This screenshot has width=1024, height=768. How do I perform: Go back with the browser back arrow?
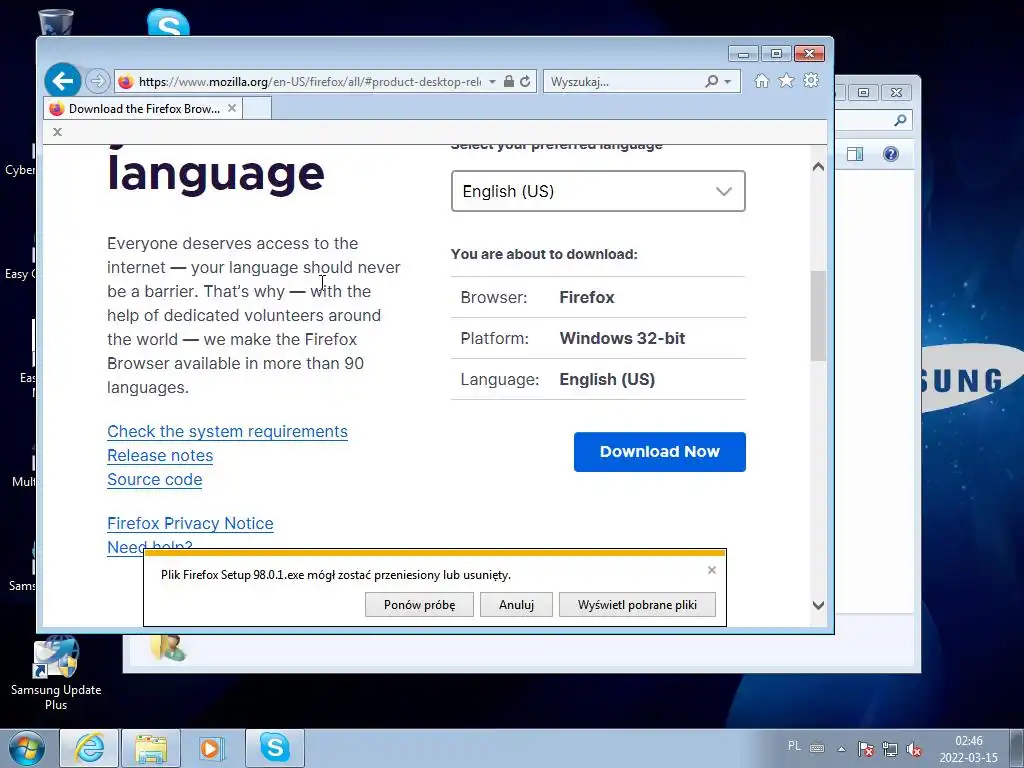[x=63, y=81]
